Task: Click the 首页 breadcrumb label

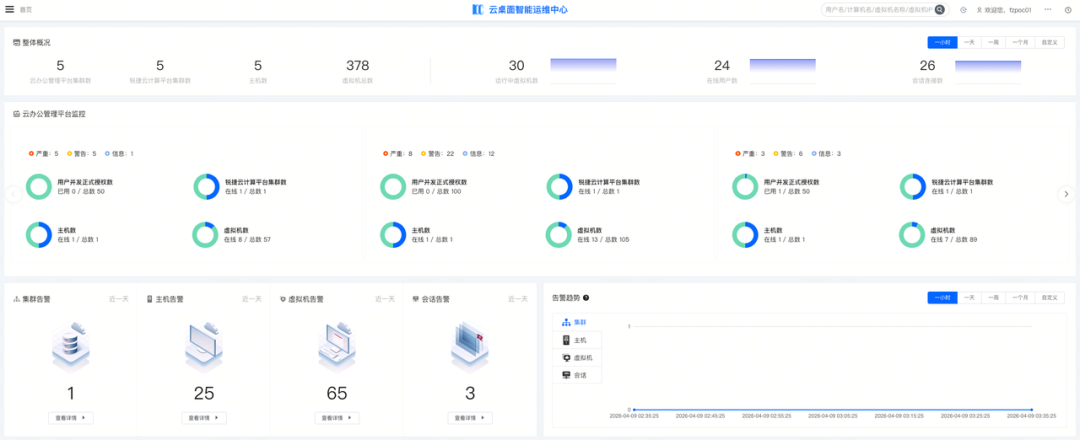Action: point(25,10)
